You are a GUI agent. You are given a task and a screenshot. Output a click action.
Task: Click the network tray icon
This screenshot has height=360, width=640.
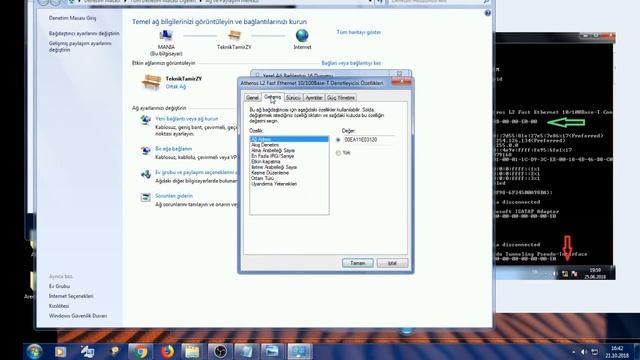pos(595,352)
